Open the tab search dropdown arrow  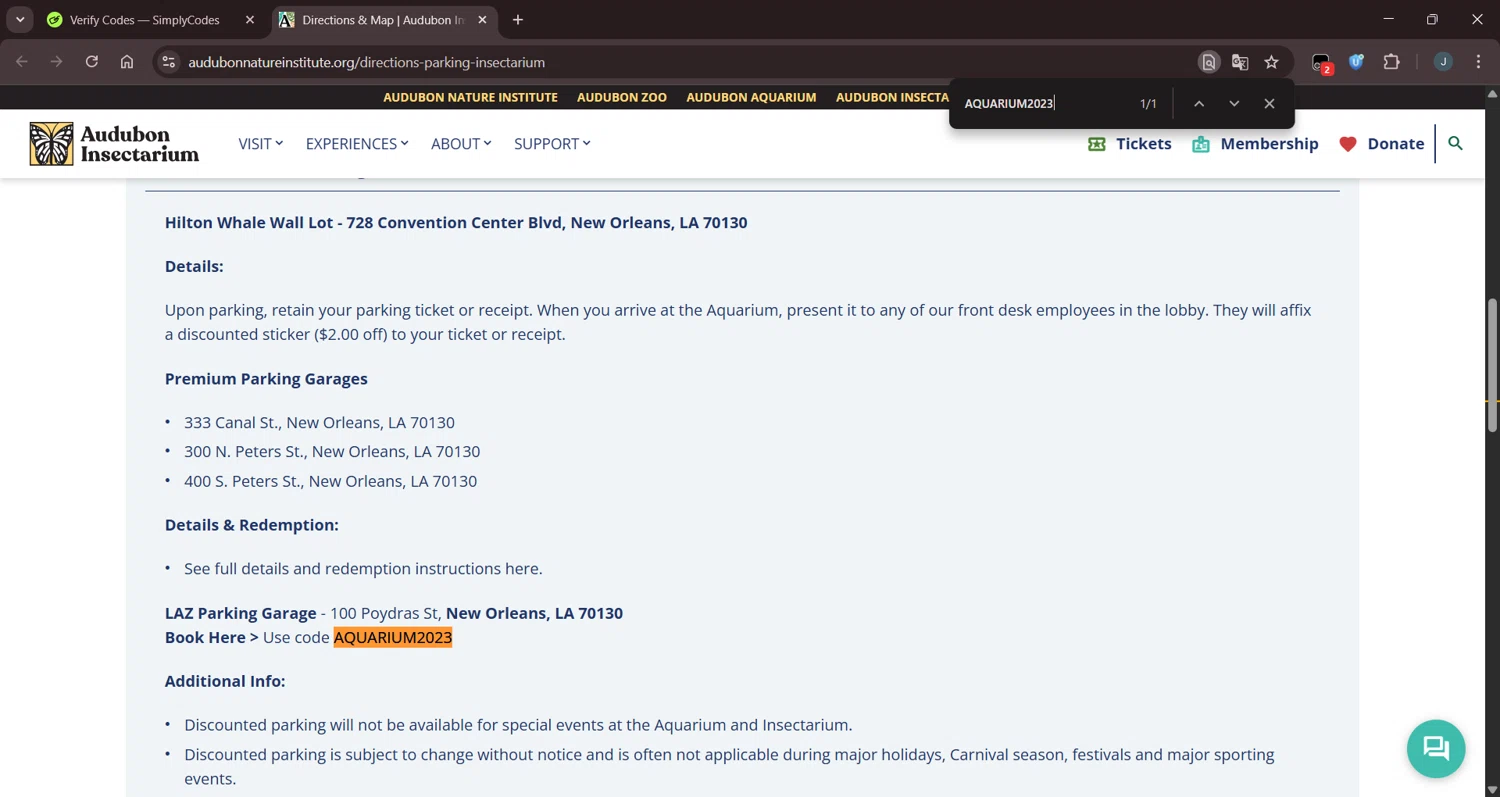(x=20, y=20)
